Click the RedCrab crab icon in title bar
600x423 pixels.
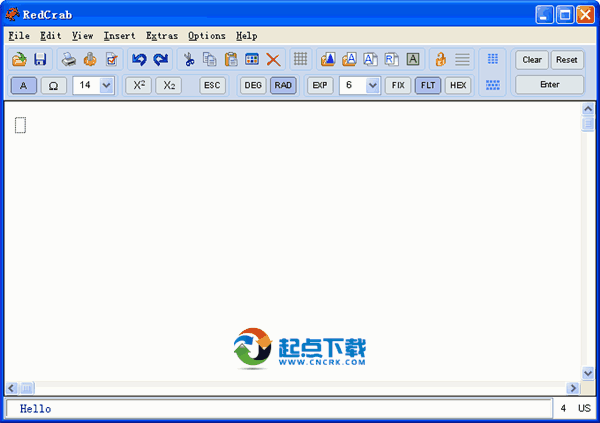(12, 14)
